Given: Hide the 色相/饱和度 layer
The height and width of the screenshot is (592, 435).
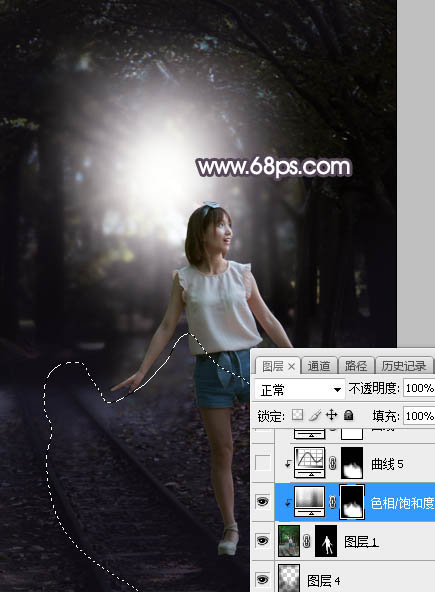Looking at the screenshot, I should (x=262, y=502).
